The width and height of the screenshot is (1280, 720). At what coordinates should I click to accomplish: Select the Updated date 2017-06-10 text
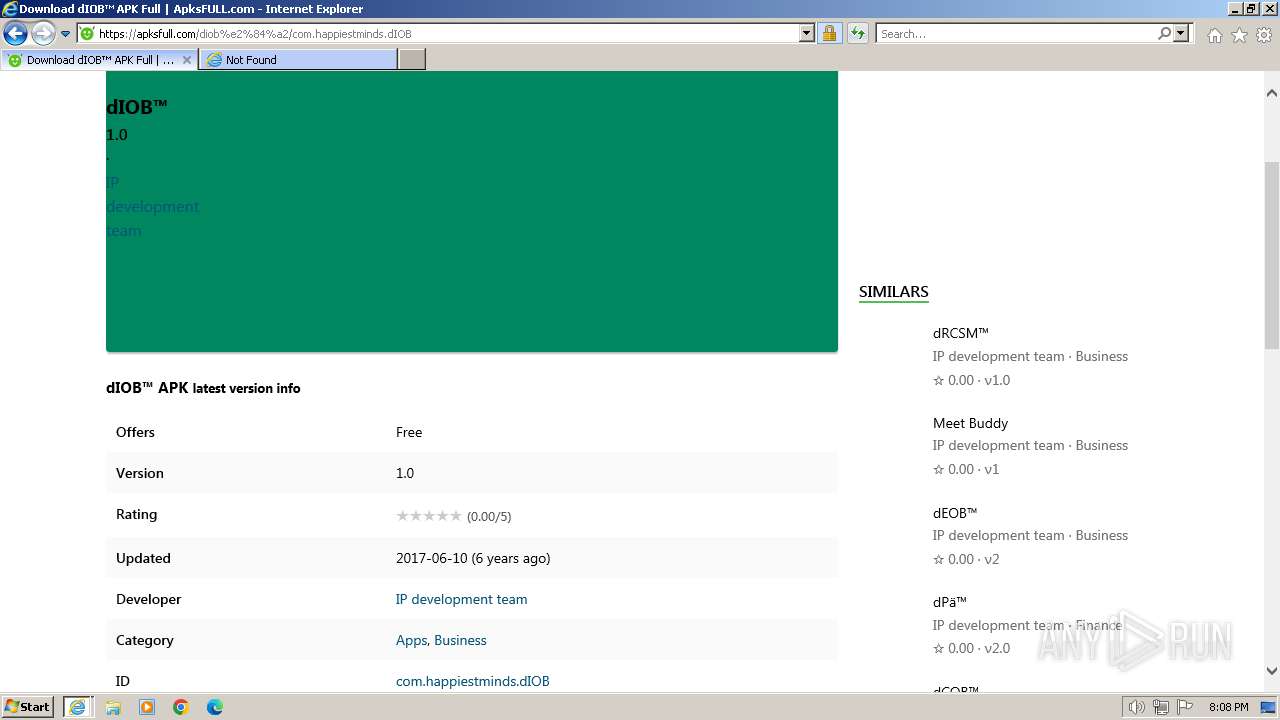point(473,558)
